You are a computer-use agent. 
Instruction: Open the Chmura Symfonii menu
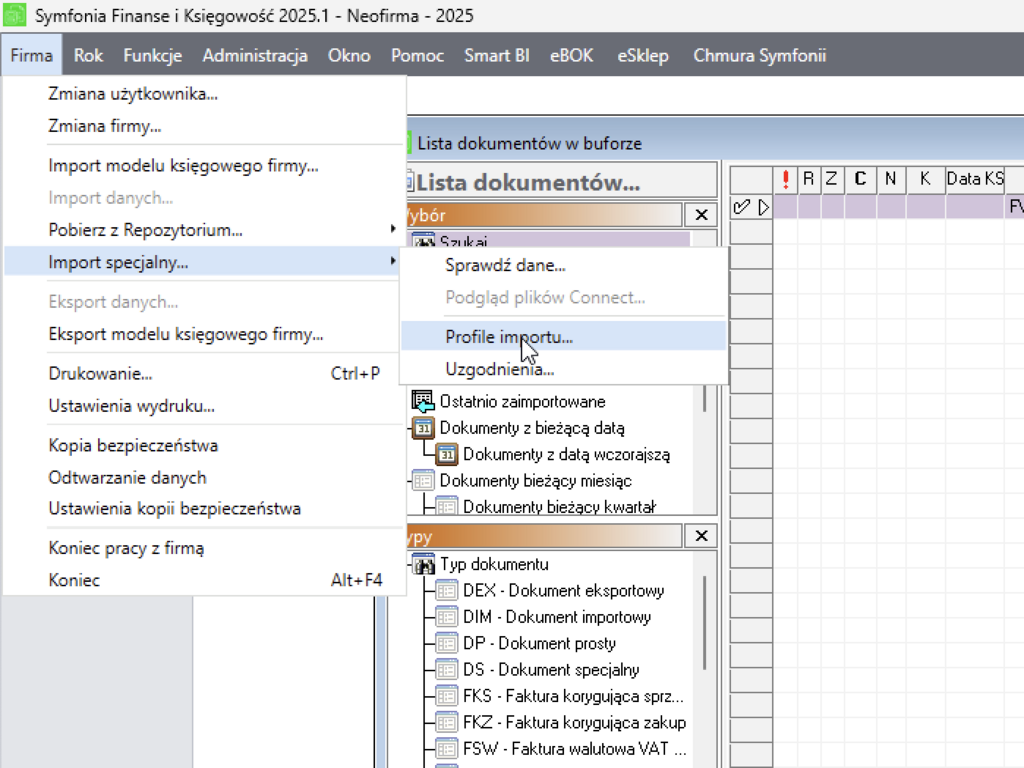tap(760, 56)
